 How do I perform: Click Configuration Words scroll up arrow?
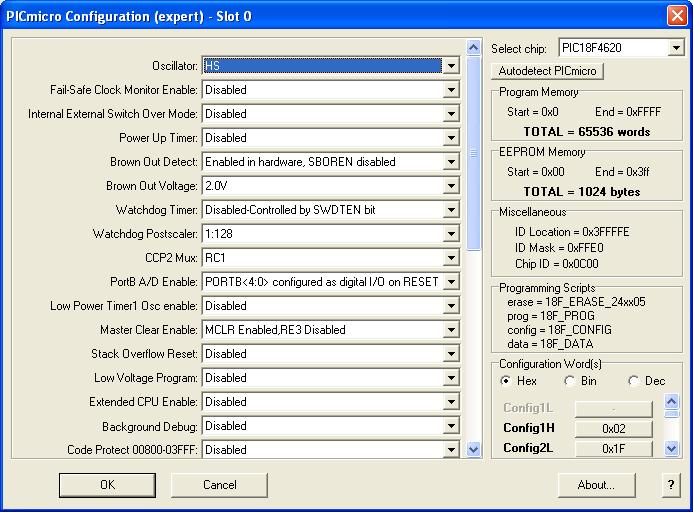click(x=671, y=401)
